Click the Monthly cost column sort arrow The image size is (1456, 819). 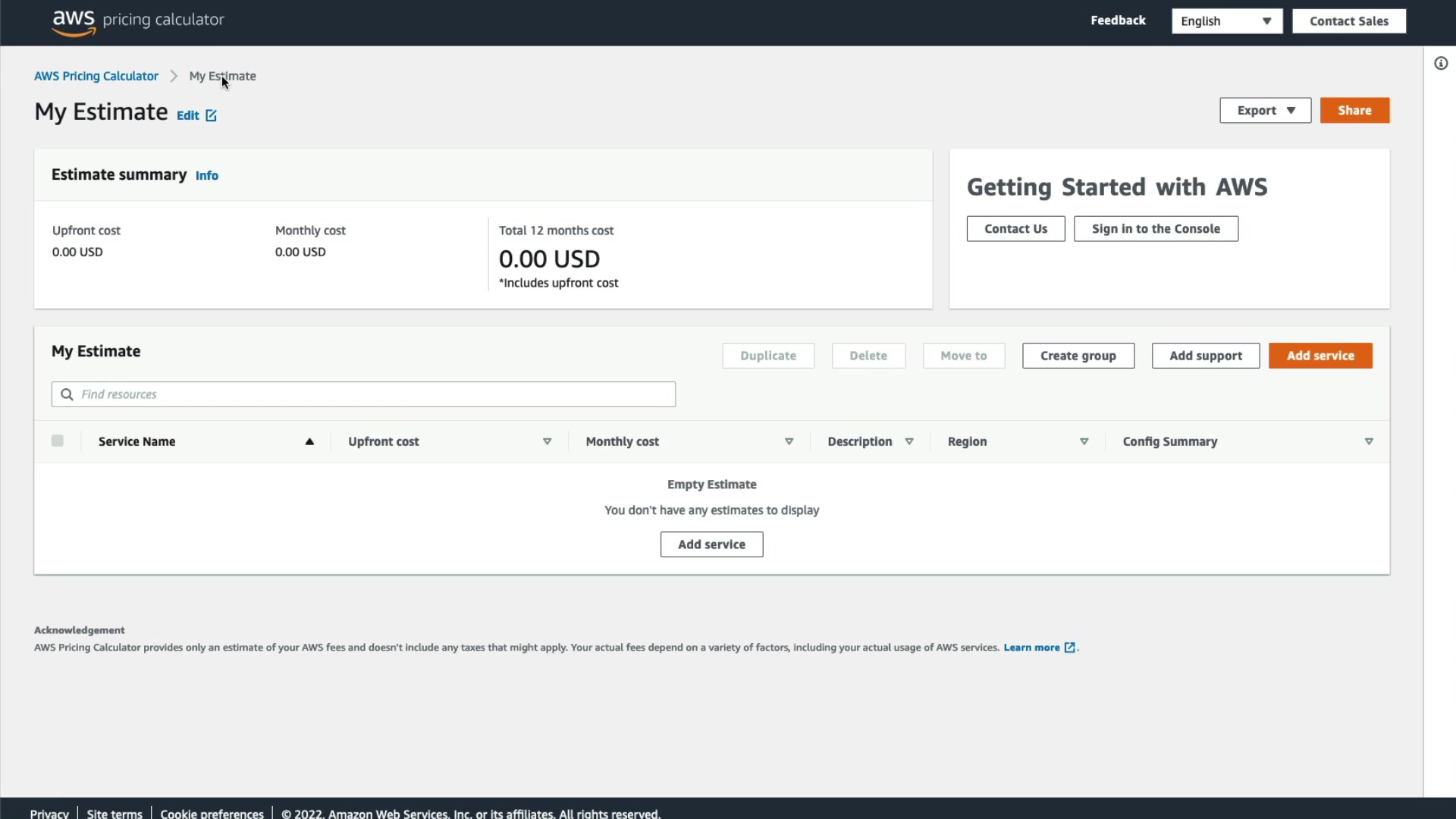click(x=789, y=441)
